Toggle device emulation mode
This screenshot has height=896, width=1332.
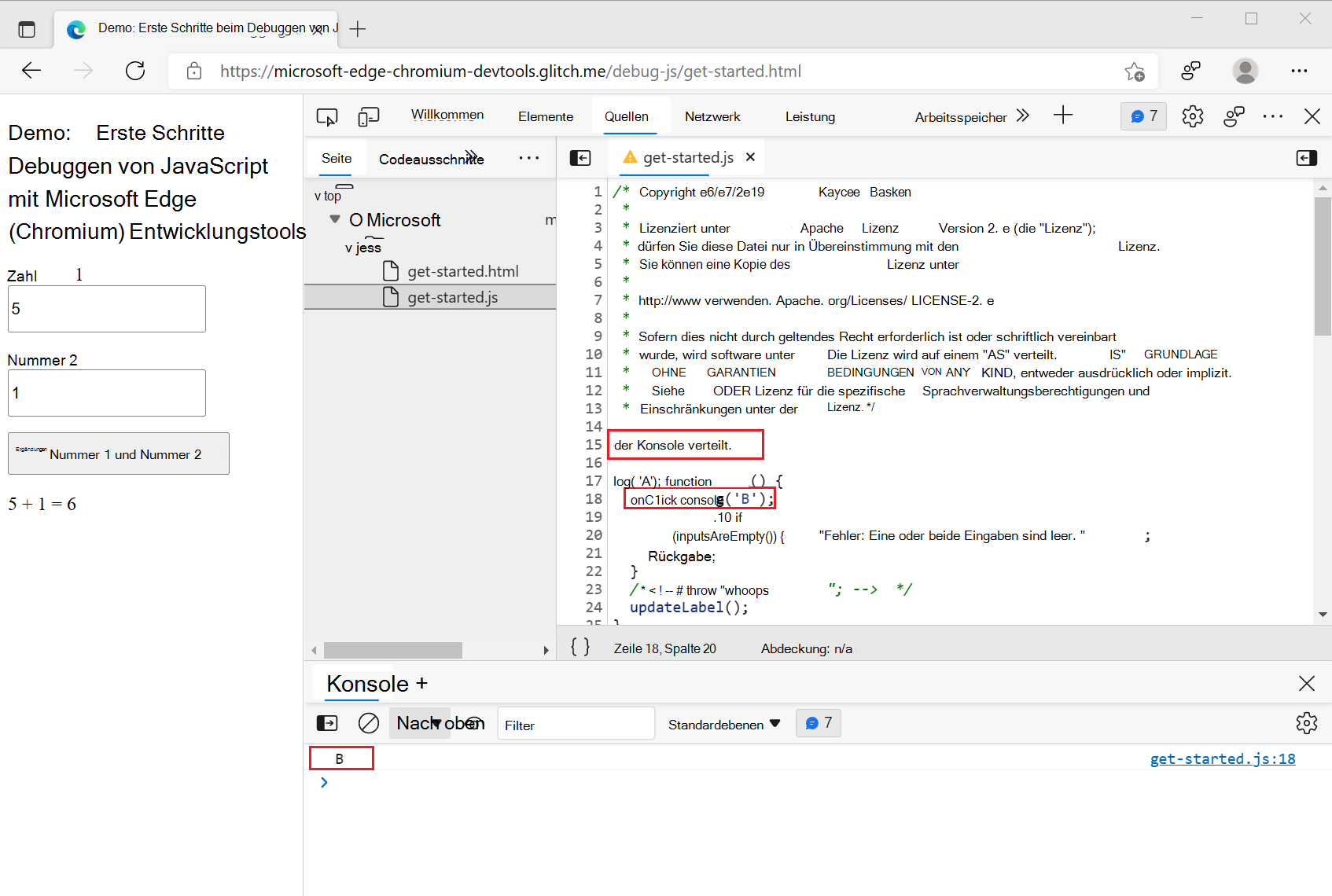pos(368,116)
